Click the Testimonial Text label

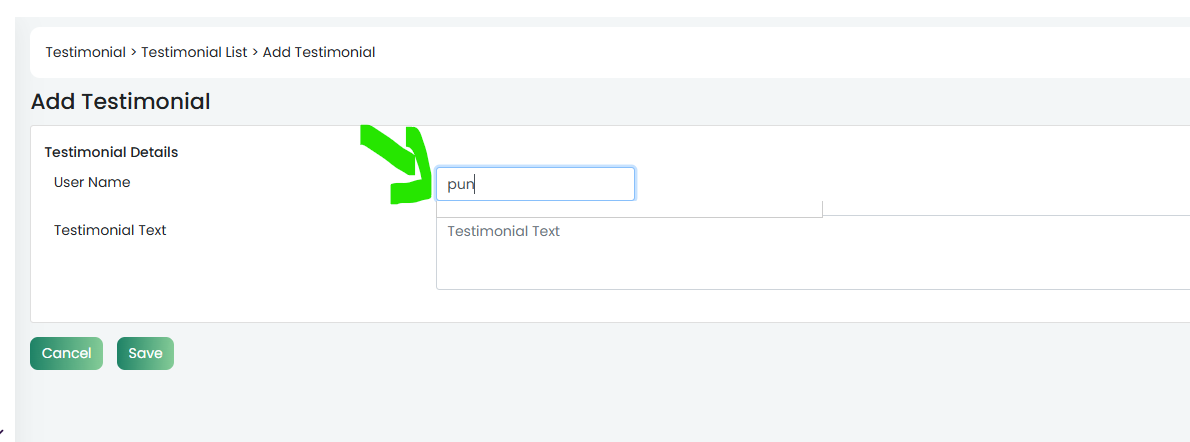[x=110, y=229]
